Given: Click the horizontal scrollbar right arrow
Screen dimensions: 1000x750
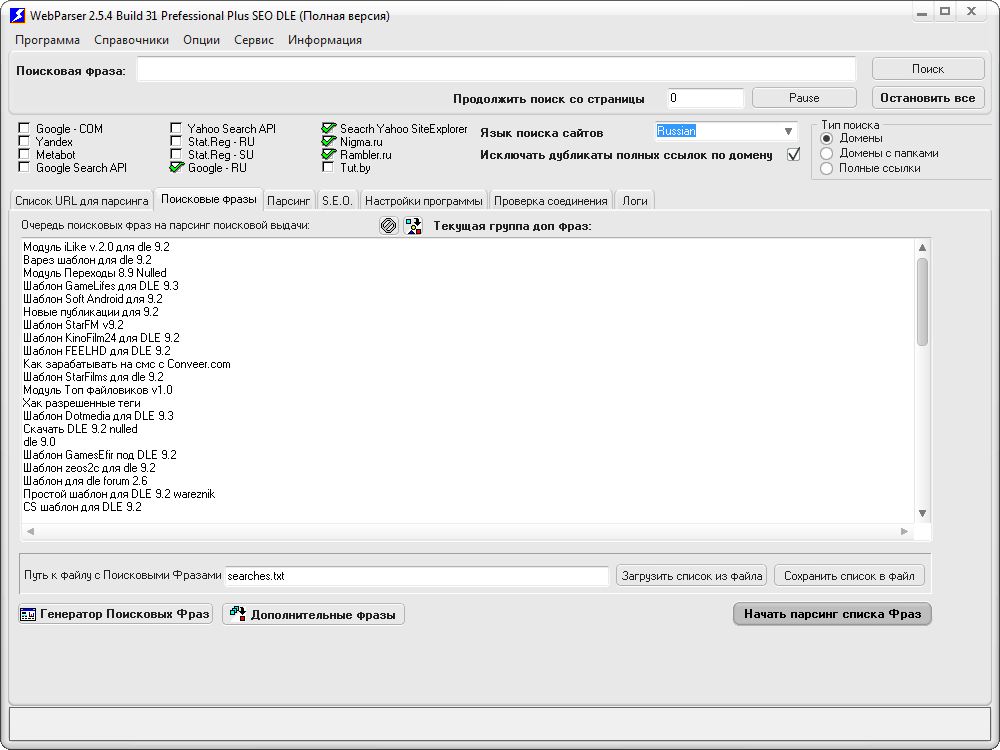Looking at the screenshot, I should tap(904, 531).
